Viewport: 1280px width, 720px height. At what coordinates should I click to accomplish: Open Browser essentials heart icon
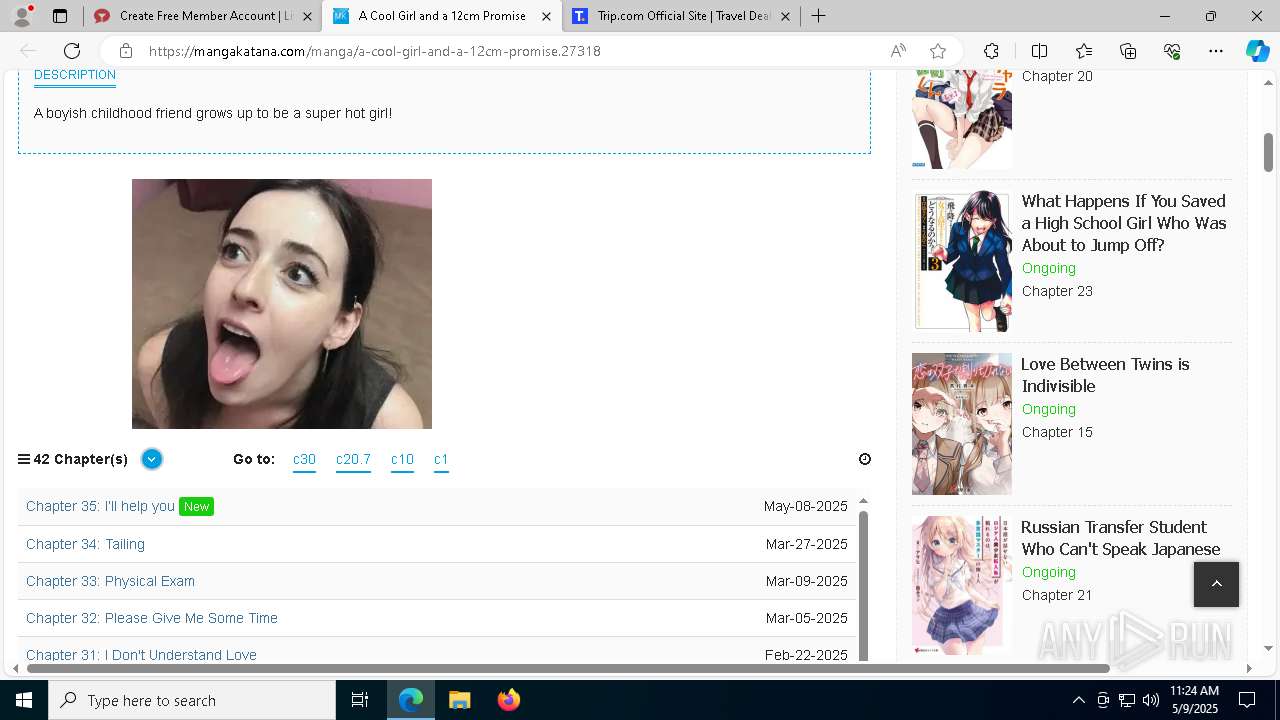pyautogui.click(x=1172, y=51)
